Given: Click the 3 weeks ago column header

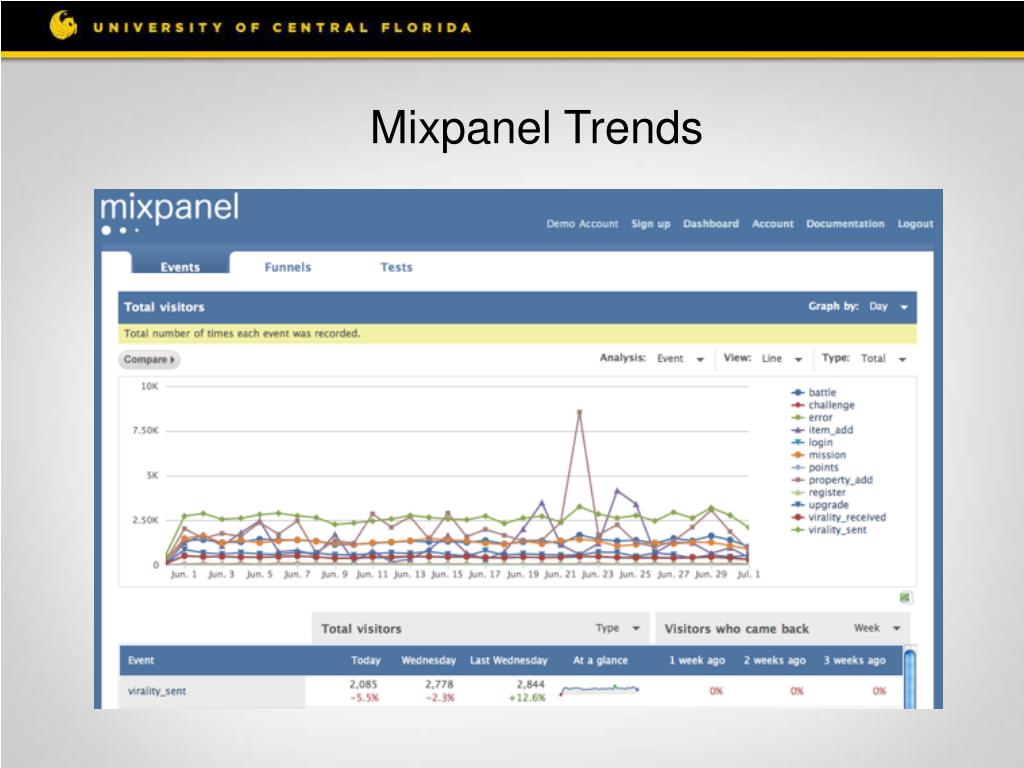Looking at the screenshot, I should pos(854,660).
